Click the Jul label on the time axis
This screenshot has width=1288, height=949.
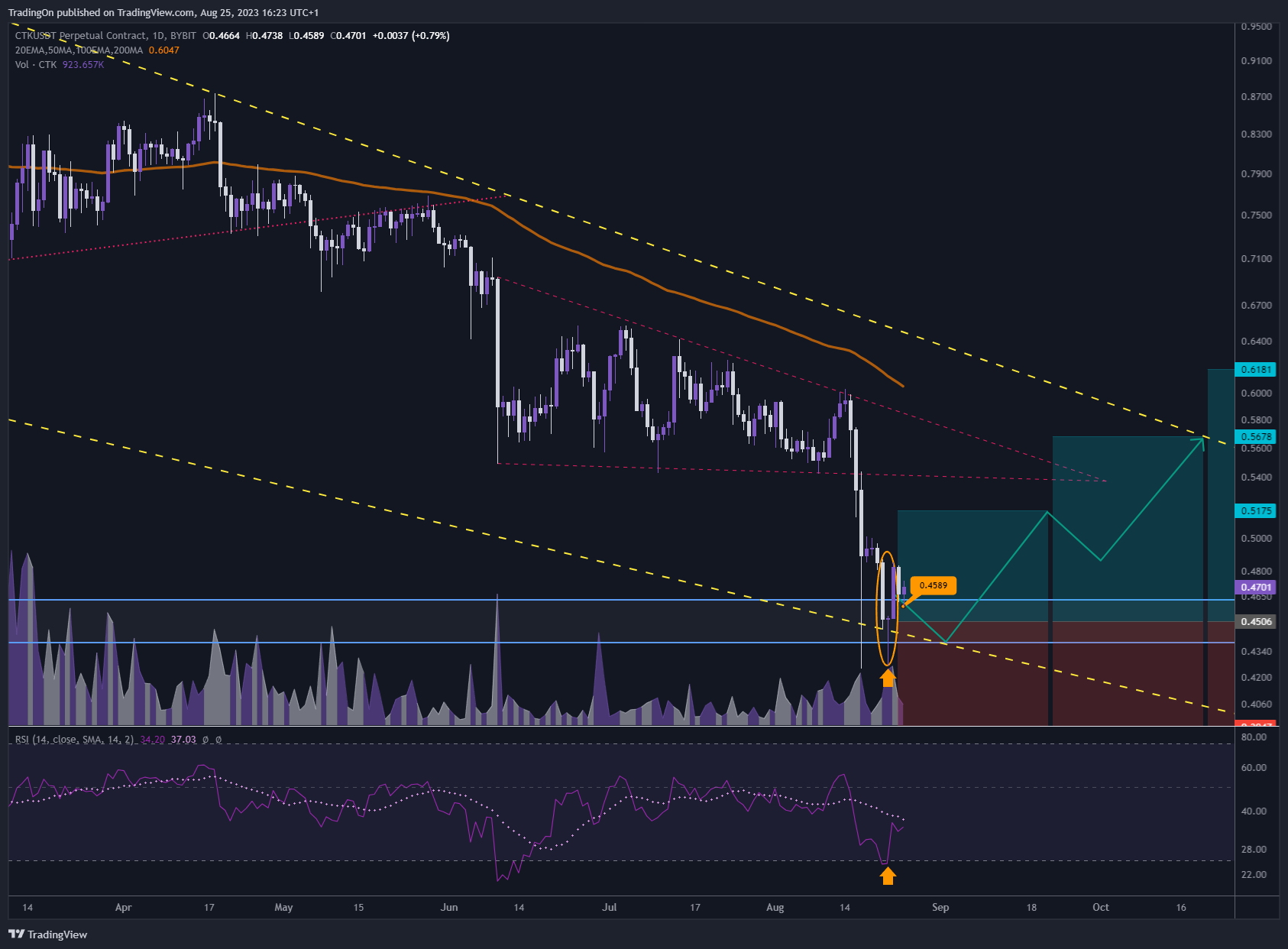tap(610, 908)
